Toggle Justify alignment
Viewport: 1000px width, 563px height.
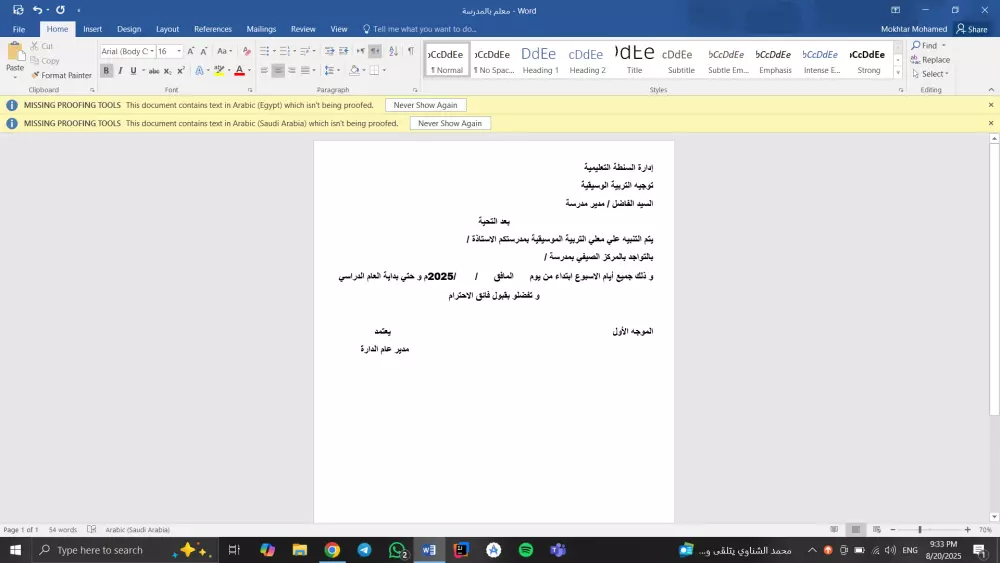coord(305,71)
